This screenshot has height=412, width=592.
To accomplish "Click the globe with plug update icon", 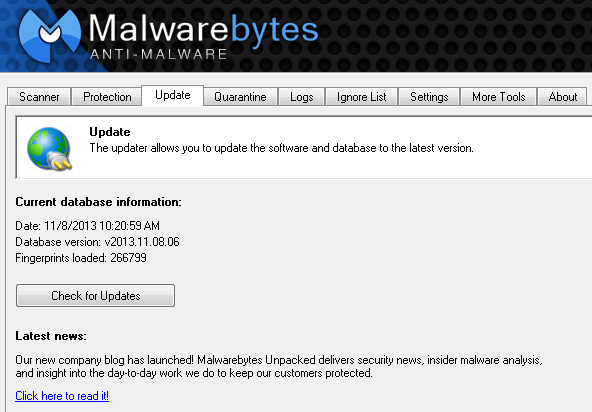I will point(49,149).
